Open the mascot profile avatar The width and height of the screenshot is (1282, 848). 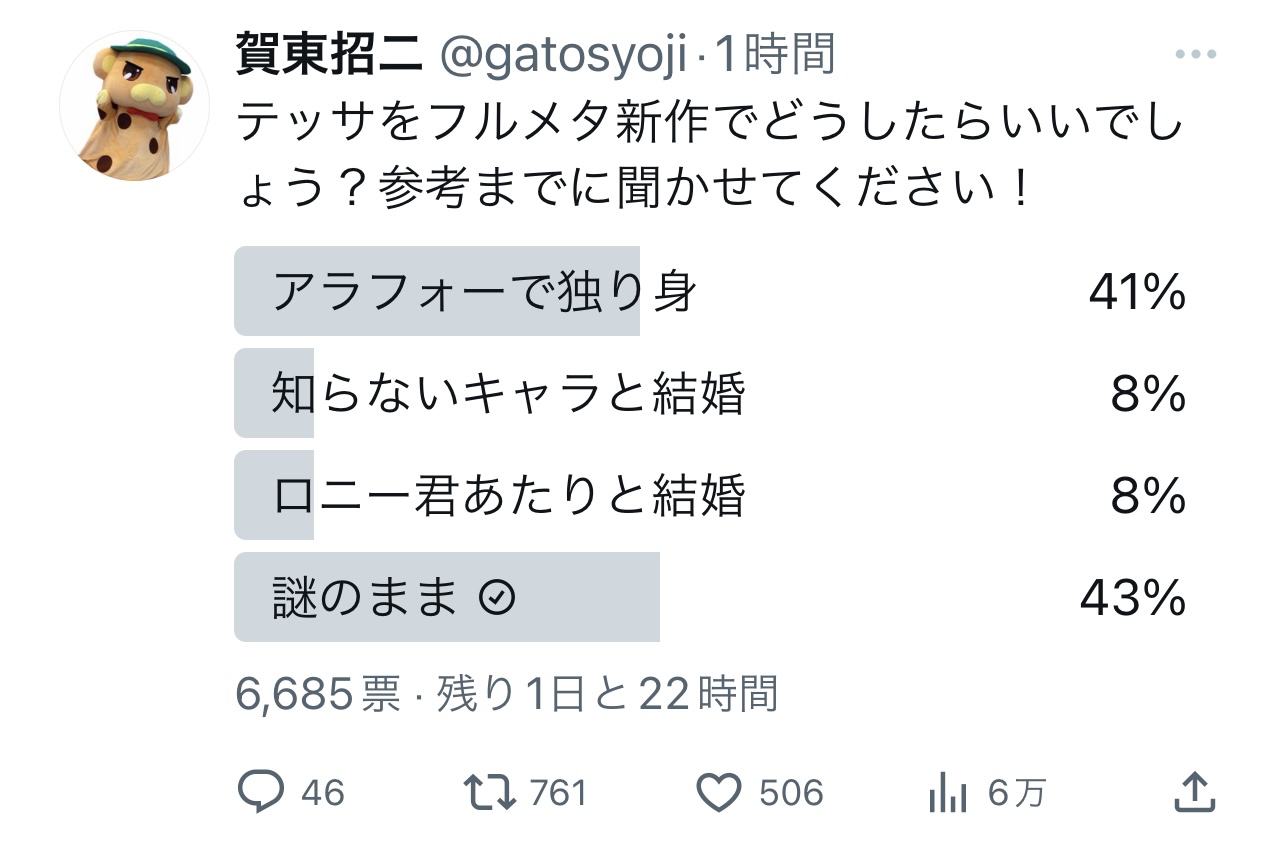point(134,106)
